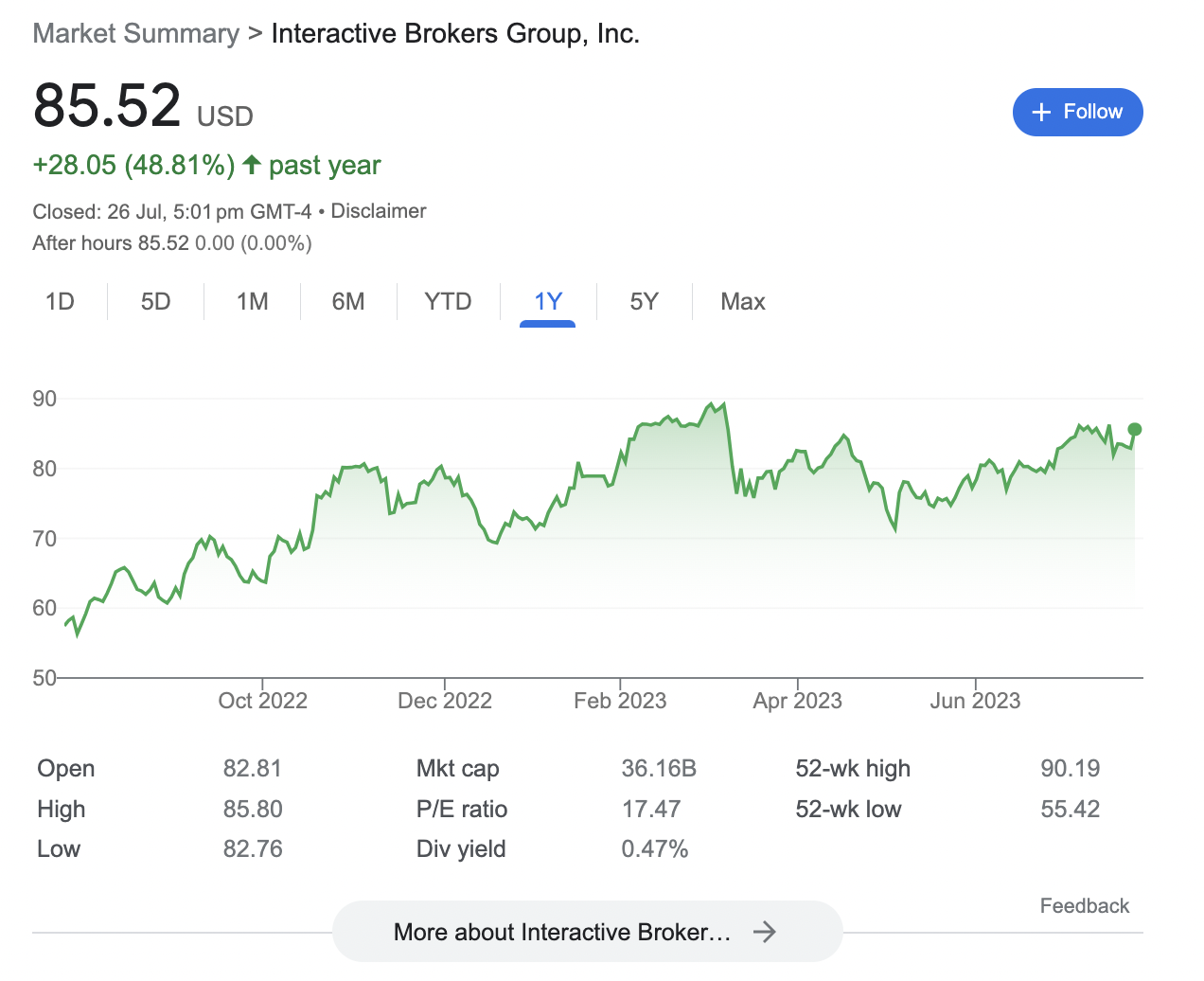This screenshot has height=981, width=1204.
Task: Follow Interactive Brokers Group stock
Action: pos(1078,113)
